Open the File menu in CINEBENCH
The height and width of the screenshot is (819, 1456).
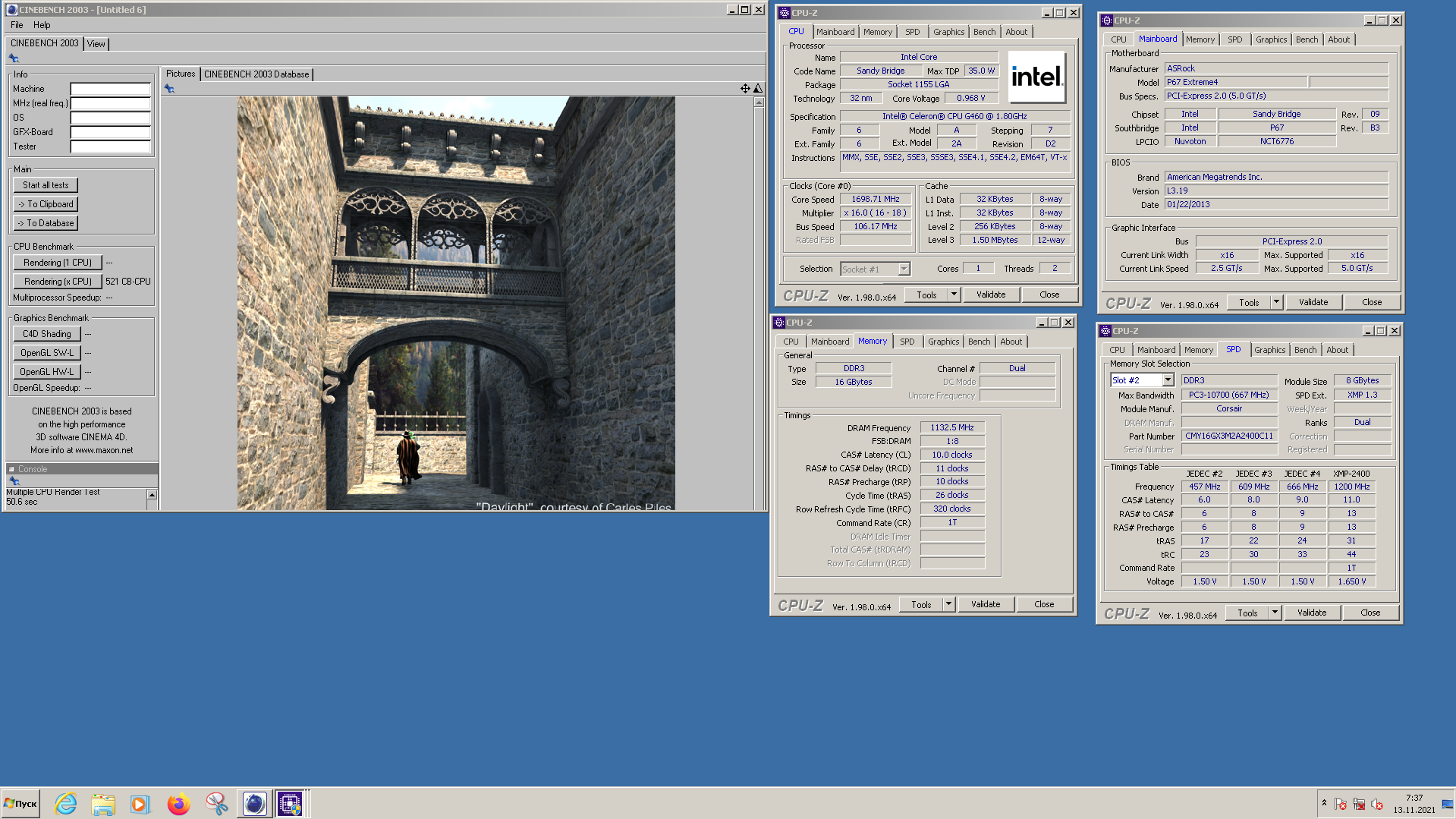[x=17, y=25]
